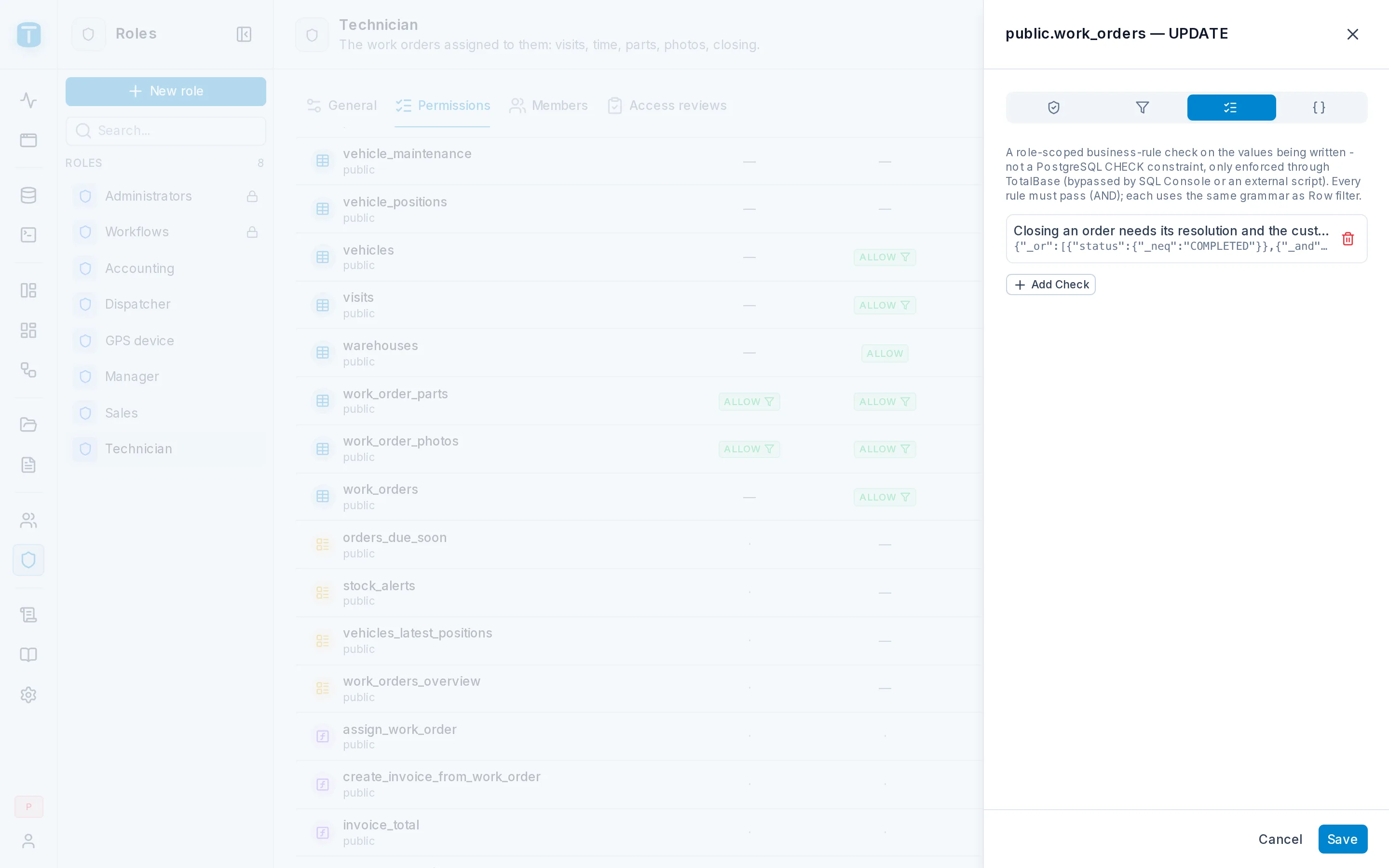Open the grid dashboard icon in the left rail

point(28,330)
